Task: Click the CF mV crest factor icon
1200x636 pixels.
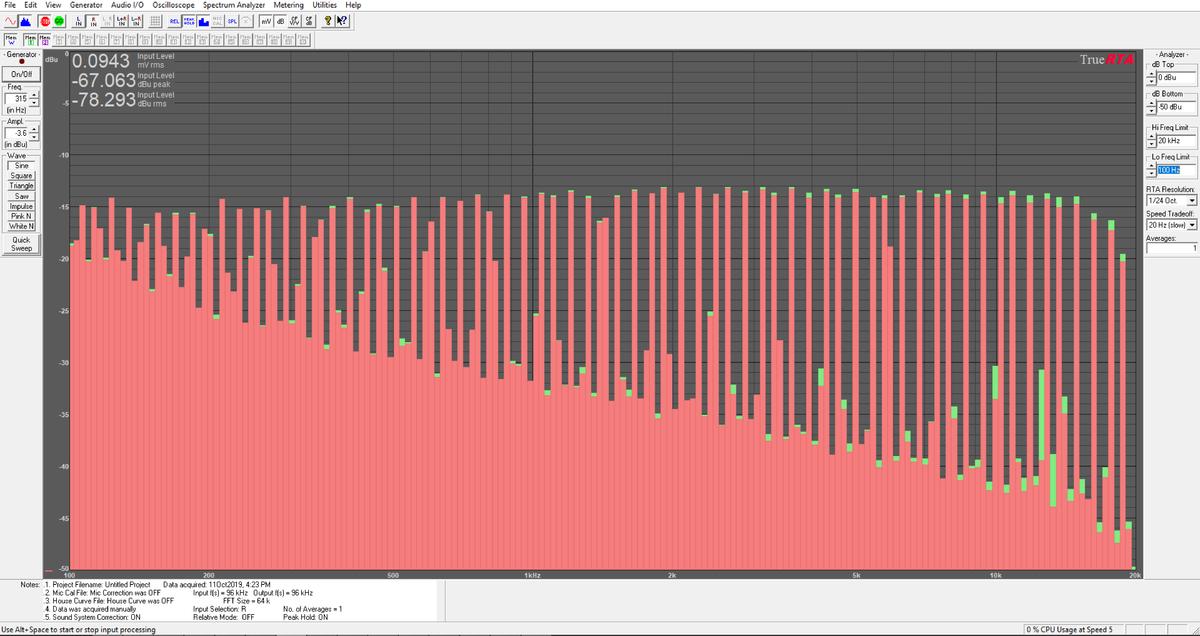Action: point(294,21)
